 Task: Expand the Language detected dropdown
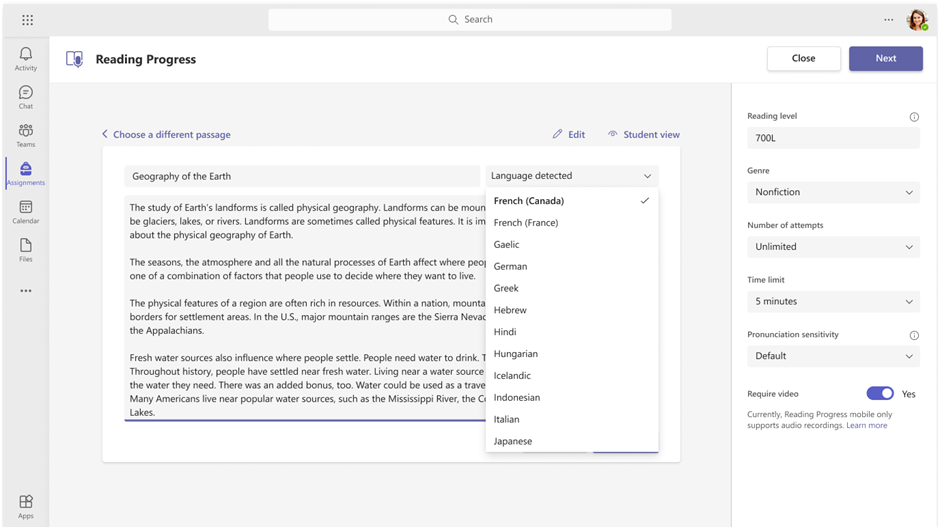click(x=572, y=176)
